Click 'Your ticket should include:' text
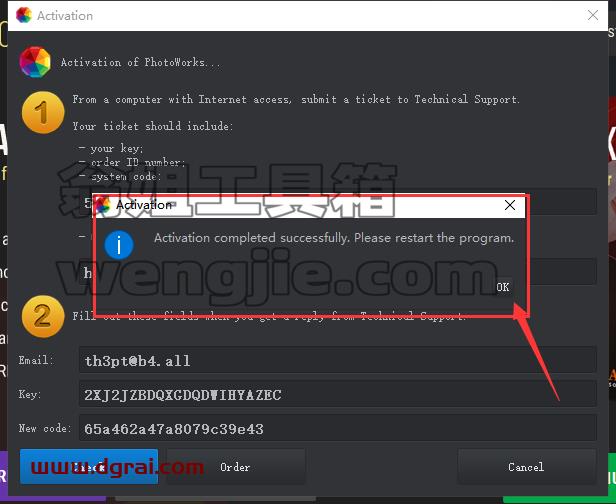The image size is (616, 504). (153, 126)
